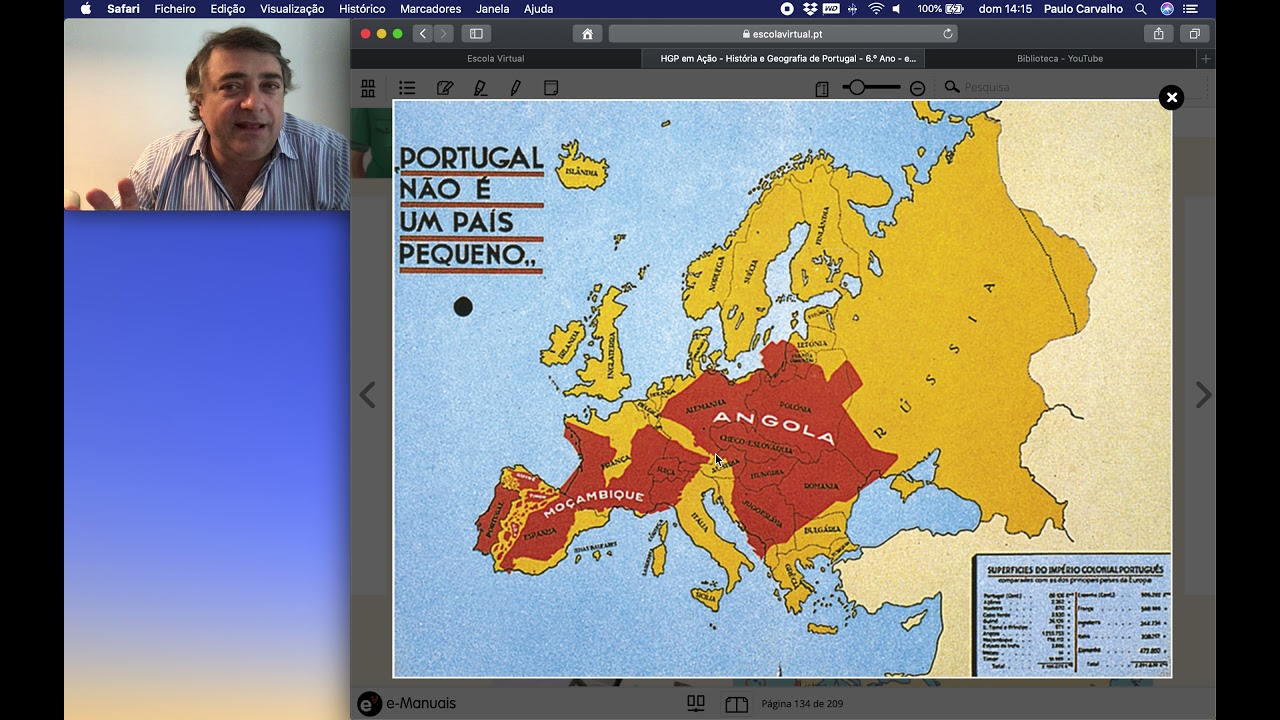
Task: Open the Histórico menu
Action: coord(362,9)
